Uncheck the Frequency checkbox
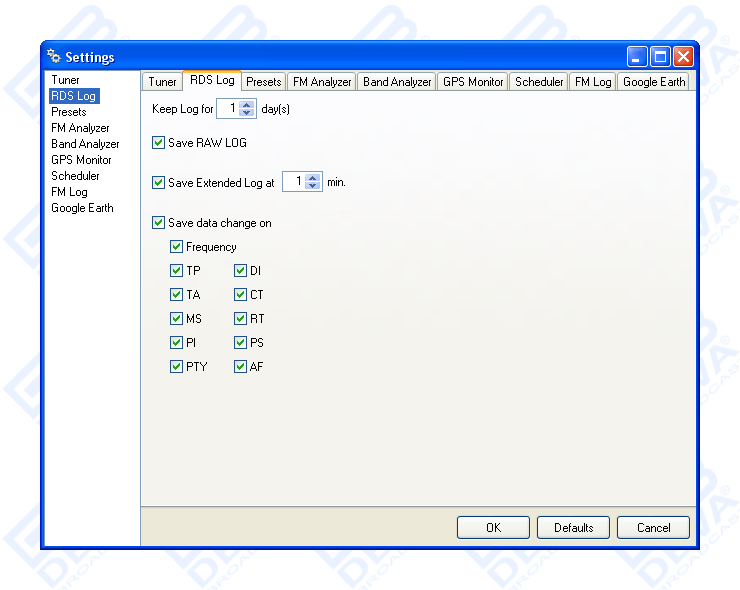 pos(176,247)
